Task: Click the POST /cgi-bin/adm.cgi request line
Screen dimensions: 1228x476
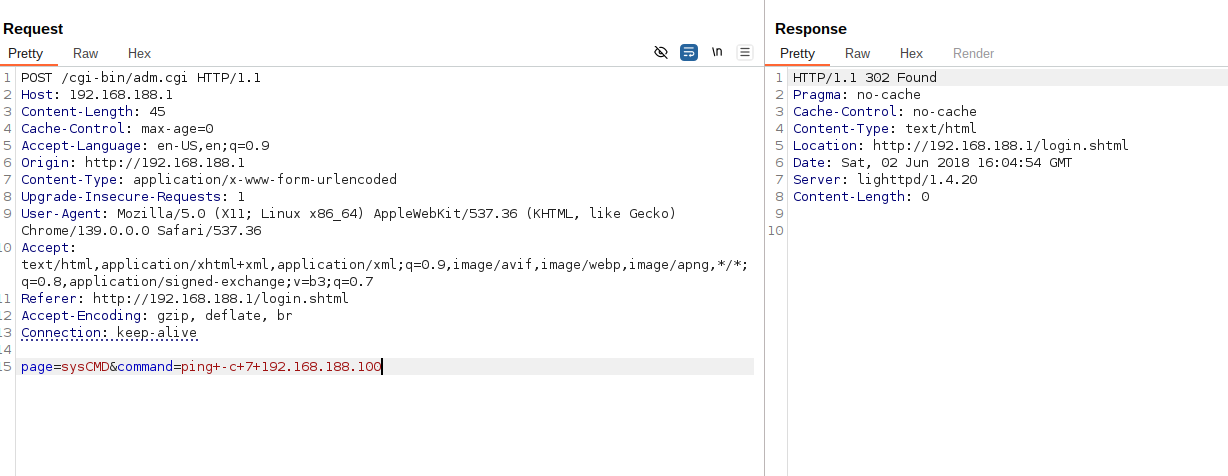Action: (140, 77)
